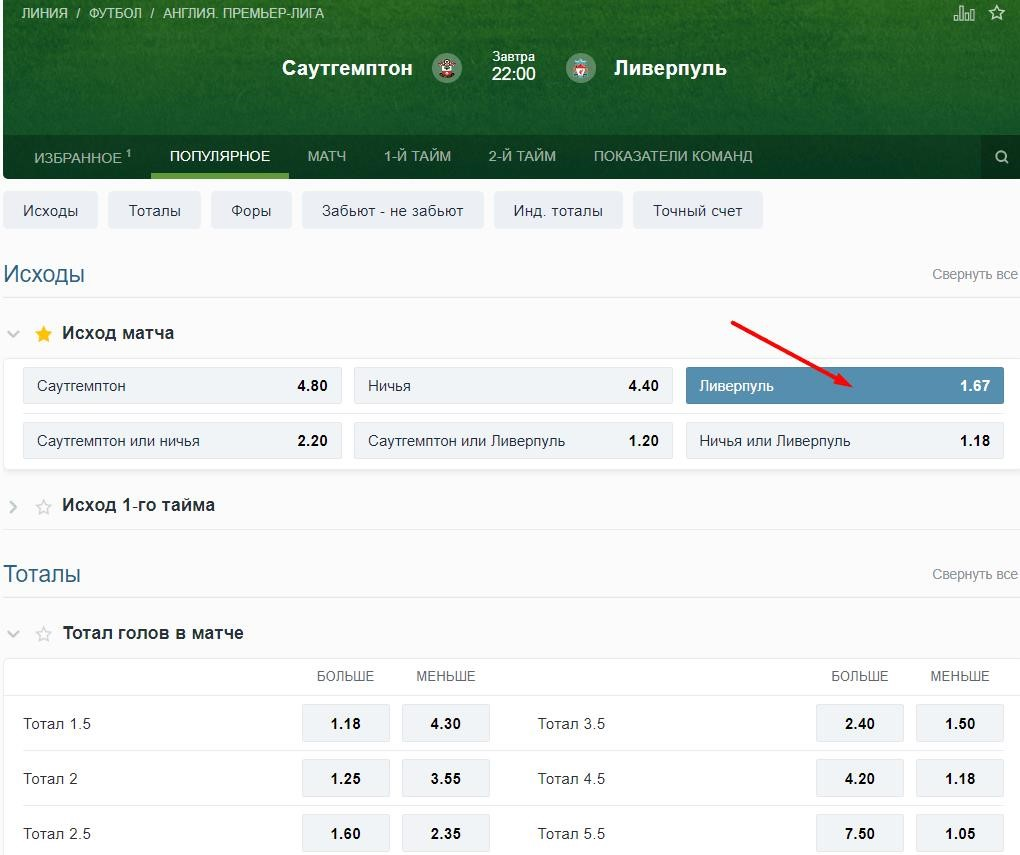
Task: Filter markets by Тоталы
Action: 154,210
